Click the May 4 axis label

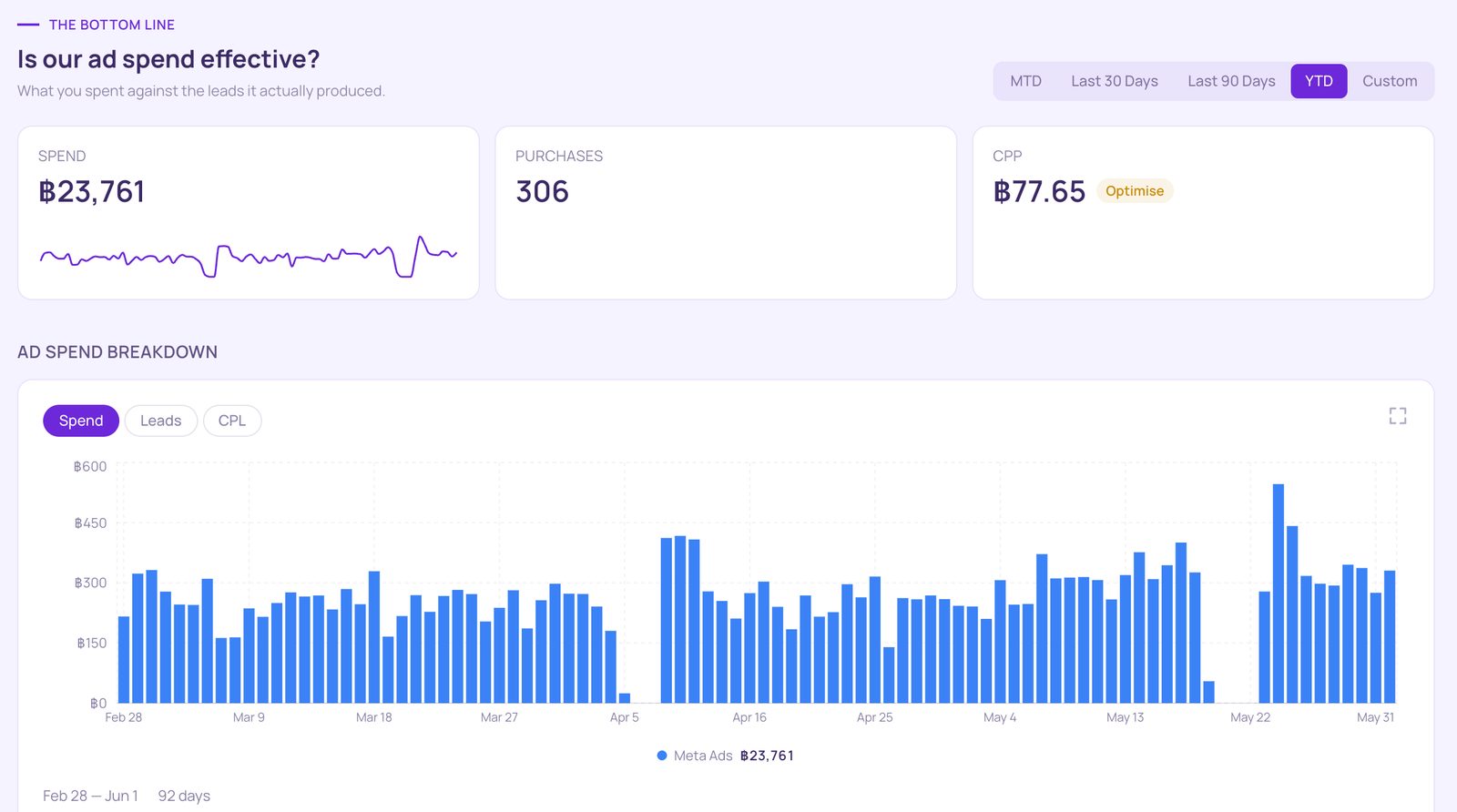tap(1000, 717)
